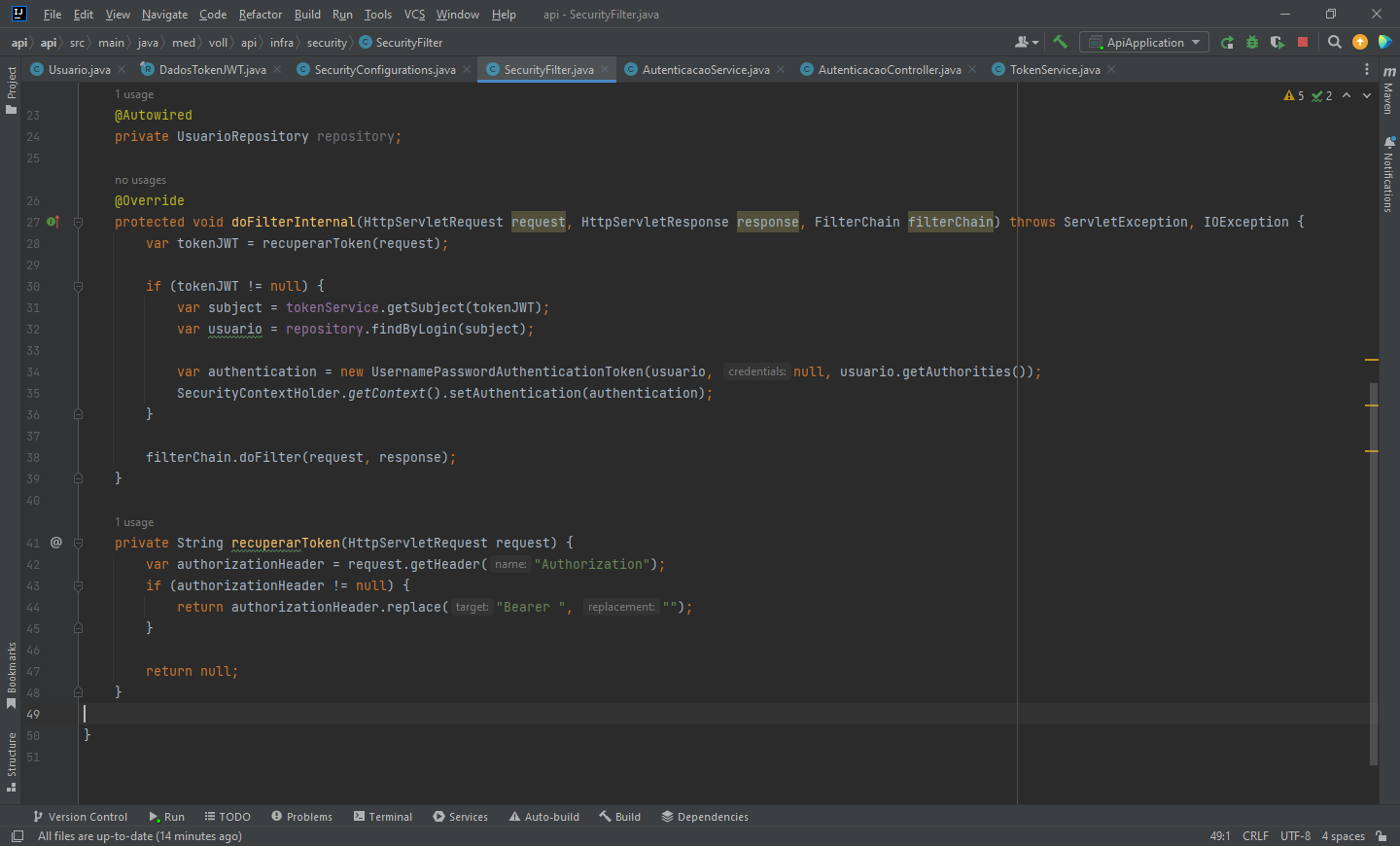This screenshot has height=846, width=1400.
Task: Click the UTF-8 encoding indicator
Action: coord(1295,836)
